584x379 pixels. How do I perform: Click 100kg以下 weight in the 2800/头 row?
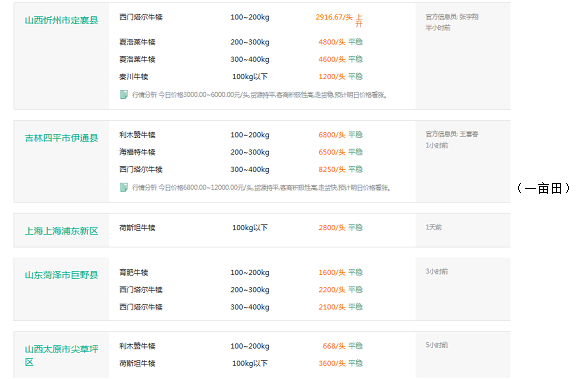tap(250, 227)
